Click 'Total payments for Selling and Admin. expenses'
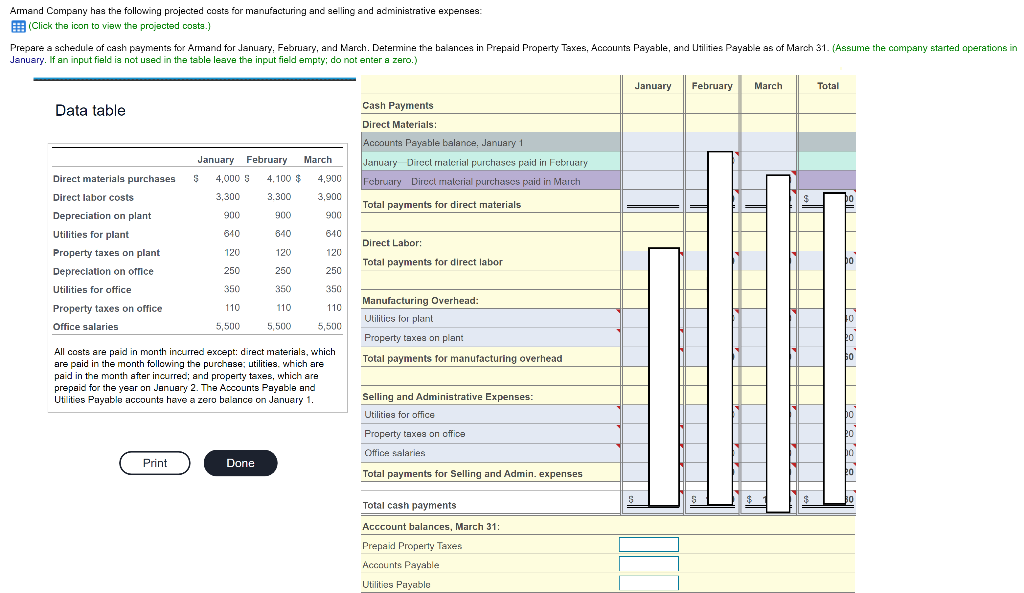Screen dimensions: 1024x593 (x=472, y=473)
